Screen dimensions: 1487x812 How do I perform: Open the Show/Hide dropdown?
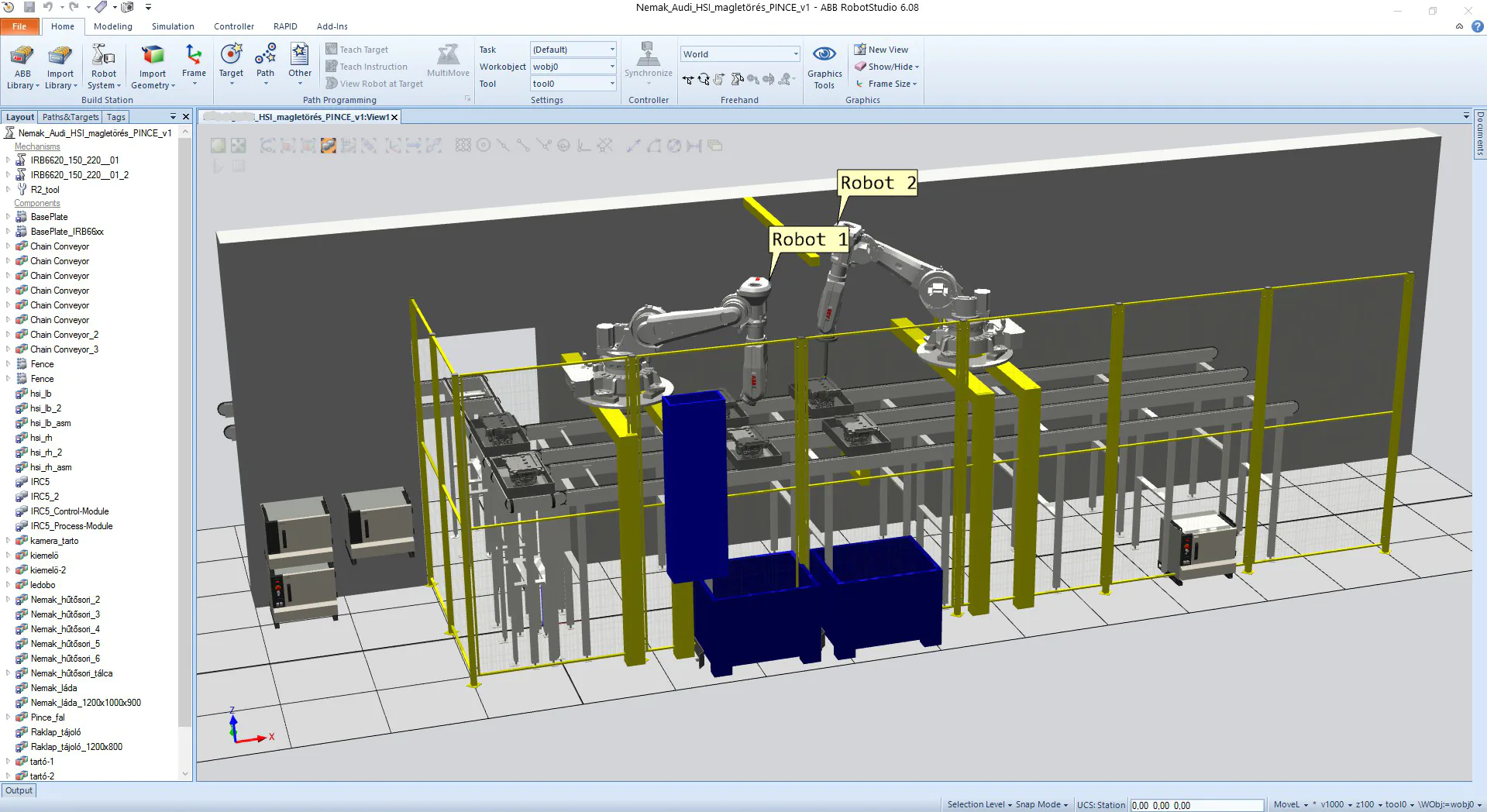(887, 67)
